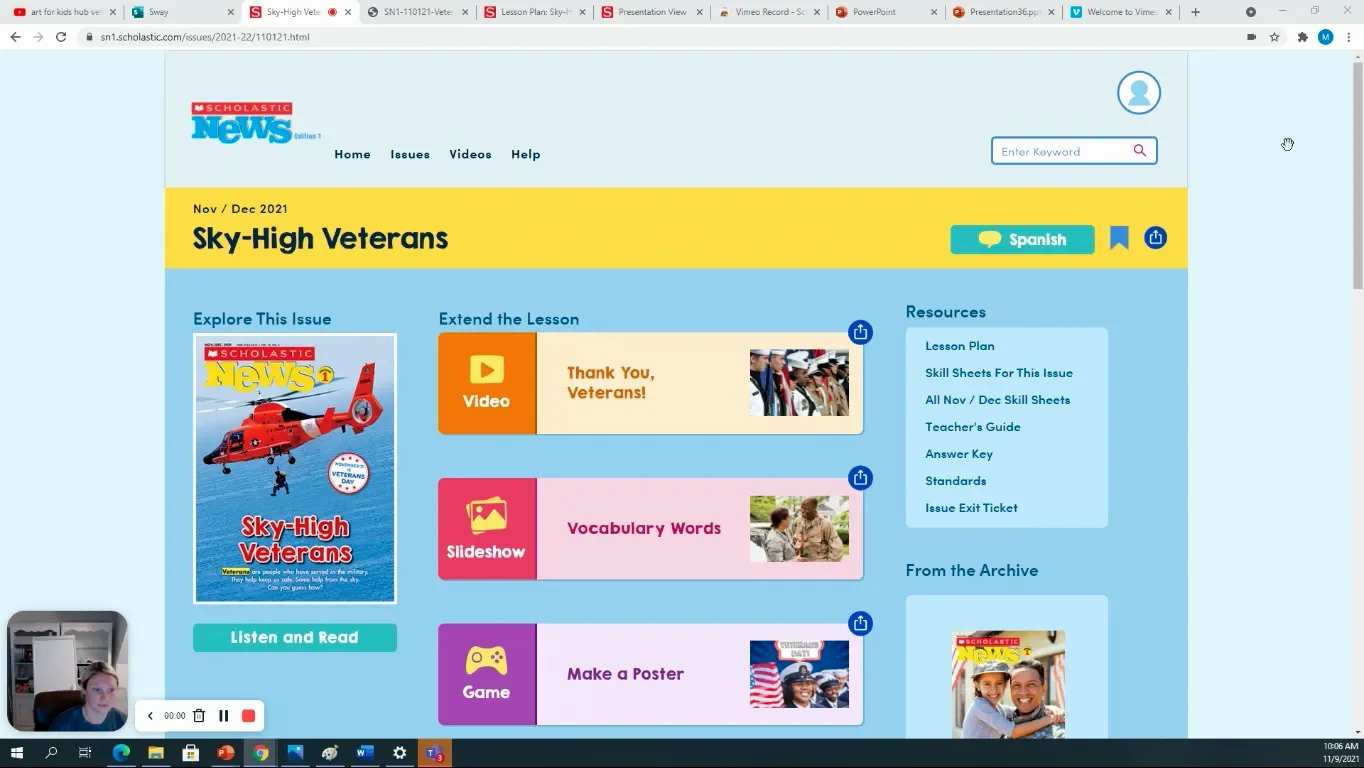Open PowerPoint from the taskbar
The width and height of the screenshot is (1364, 768).
[x=226, y=753]
